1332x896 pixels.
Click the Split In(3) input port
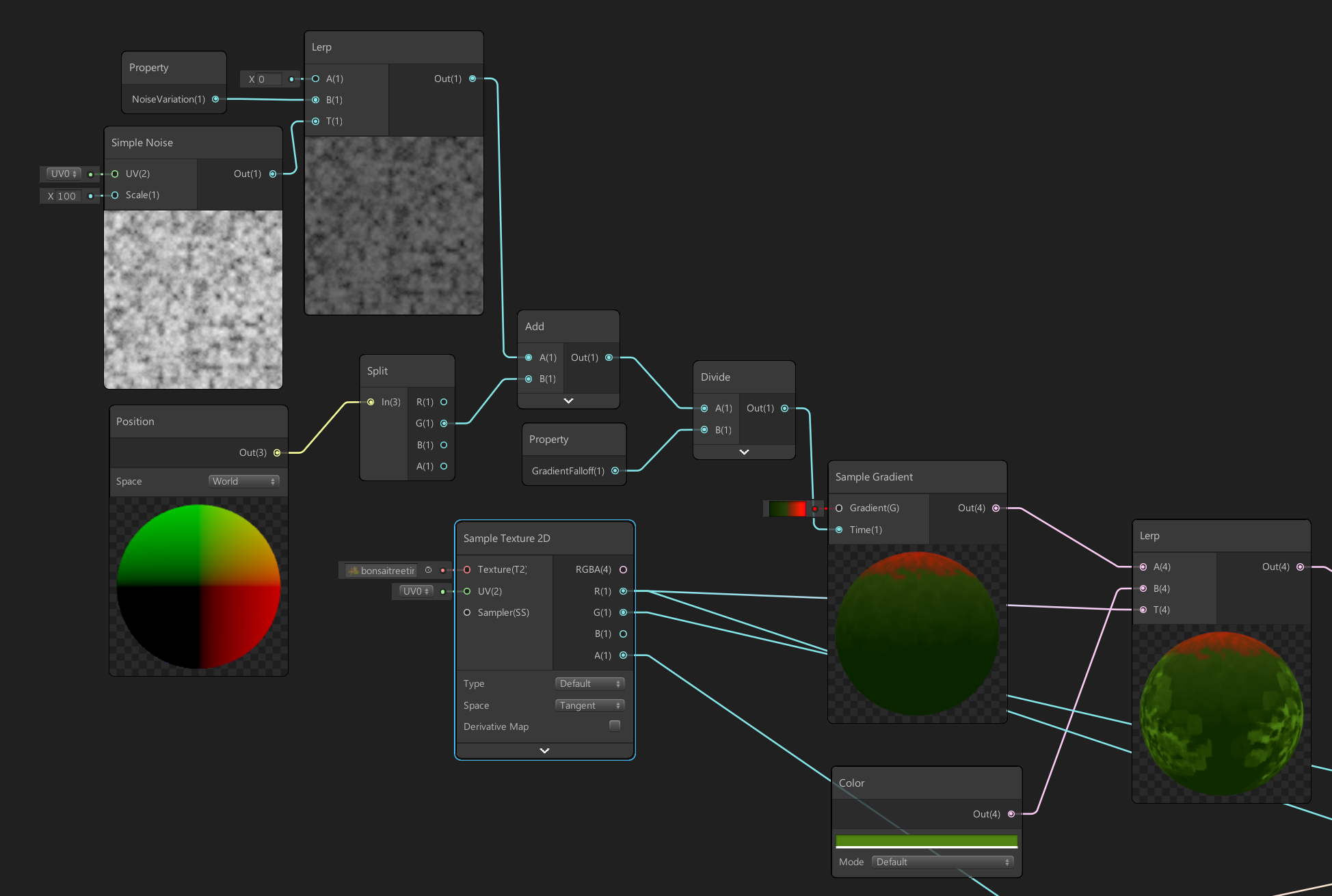(371, 402)
